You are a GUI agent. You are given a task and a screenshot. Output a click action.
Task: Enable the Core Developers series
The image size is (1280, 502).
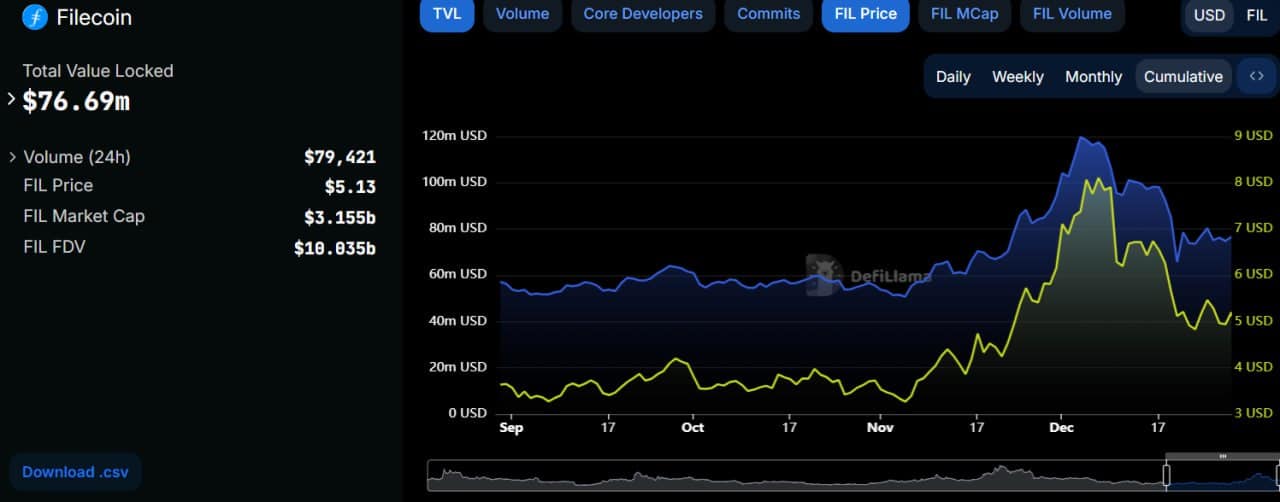pos(643,14)
